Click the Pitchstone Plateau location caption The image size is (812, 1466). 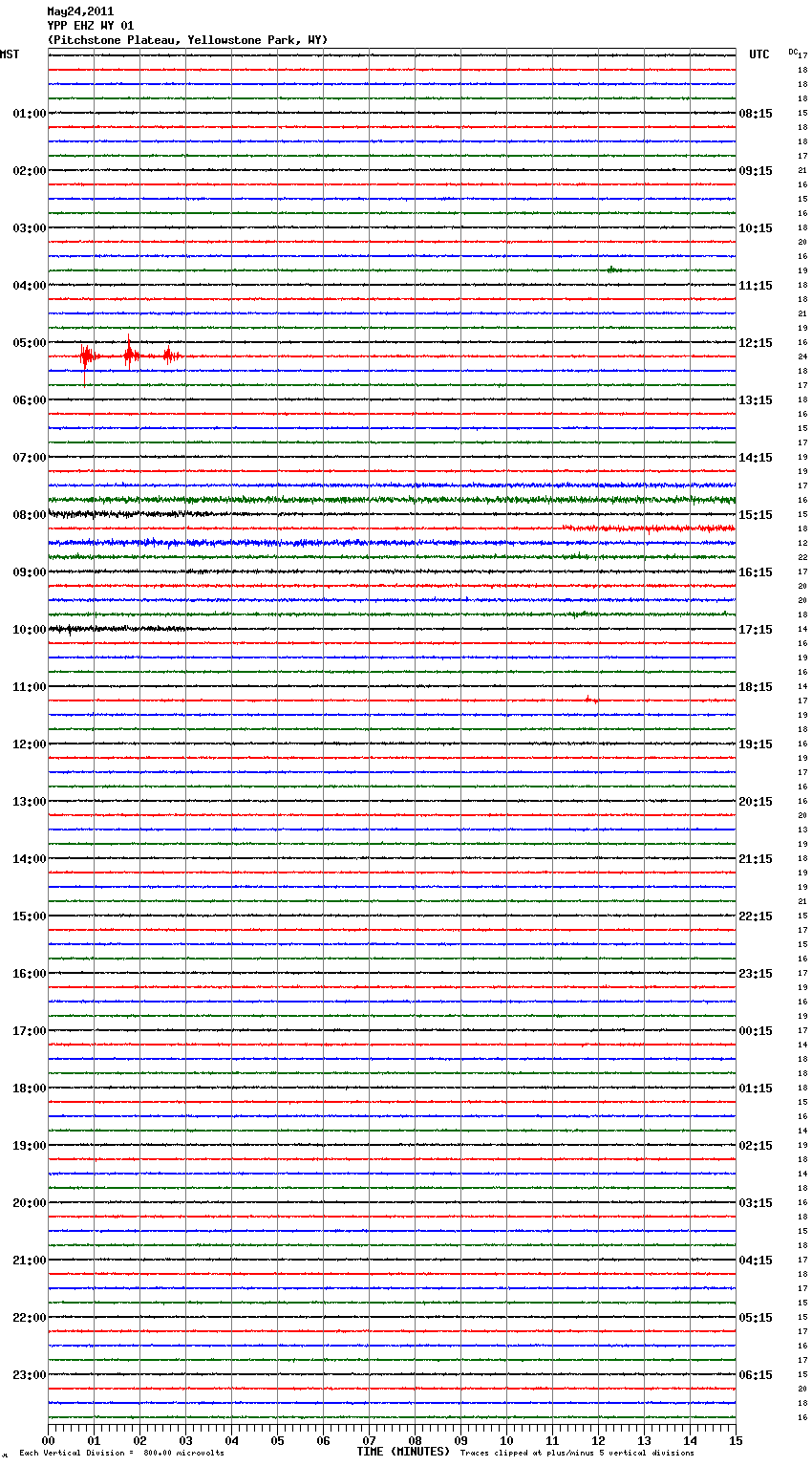[187, 40]
